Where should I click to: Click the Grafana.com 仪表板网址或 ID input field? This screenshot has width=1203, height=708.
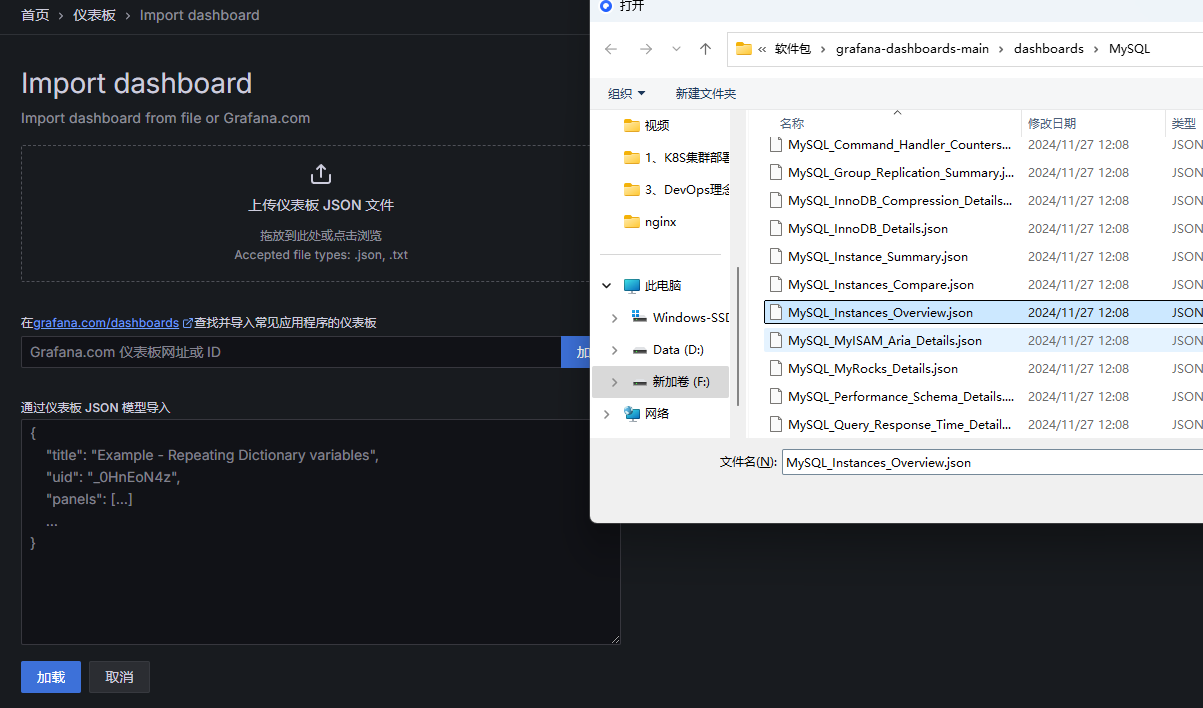click(291, 352)
